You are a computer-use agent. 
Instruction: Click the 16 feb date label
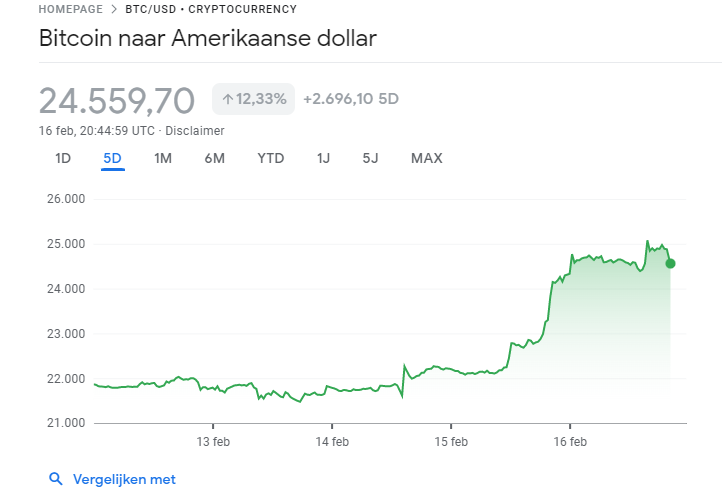click(569, 441)
